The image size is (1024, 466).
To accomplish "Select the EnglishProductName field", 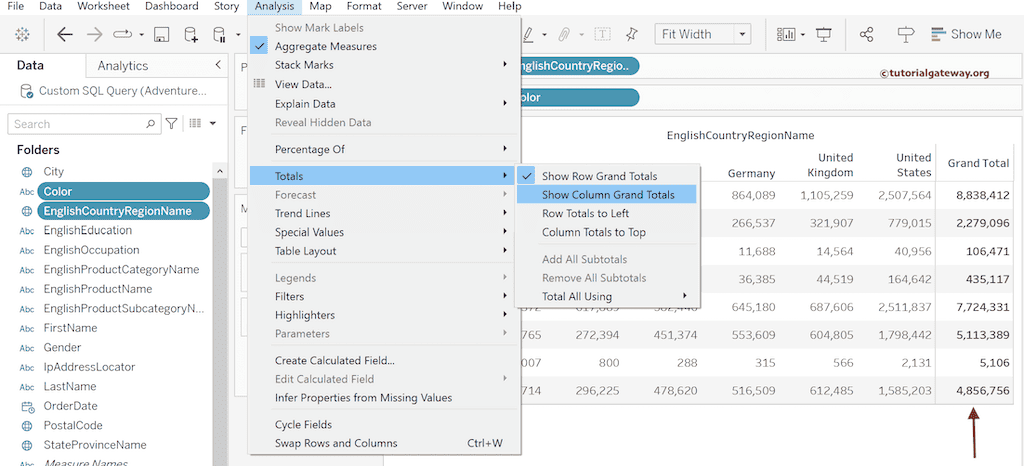I will (x=98, y=289).
